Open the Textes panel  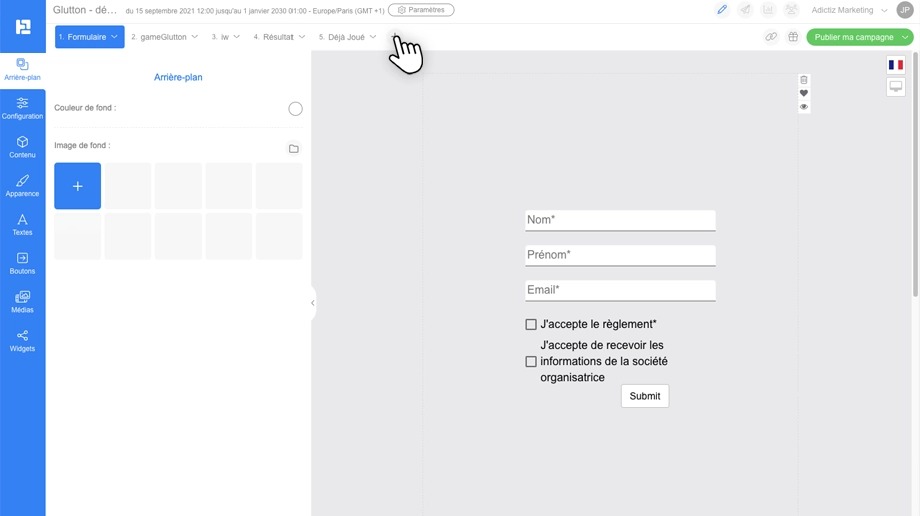pos(22,225)
